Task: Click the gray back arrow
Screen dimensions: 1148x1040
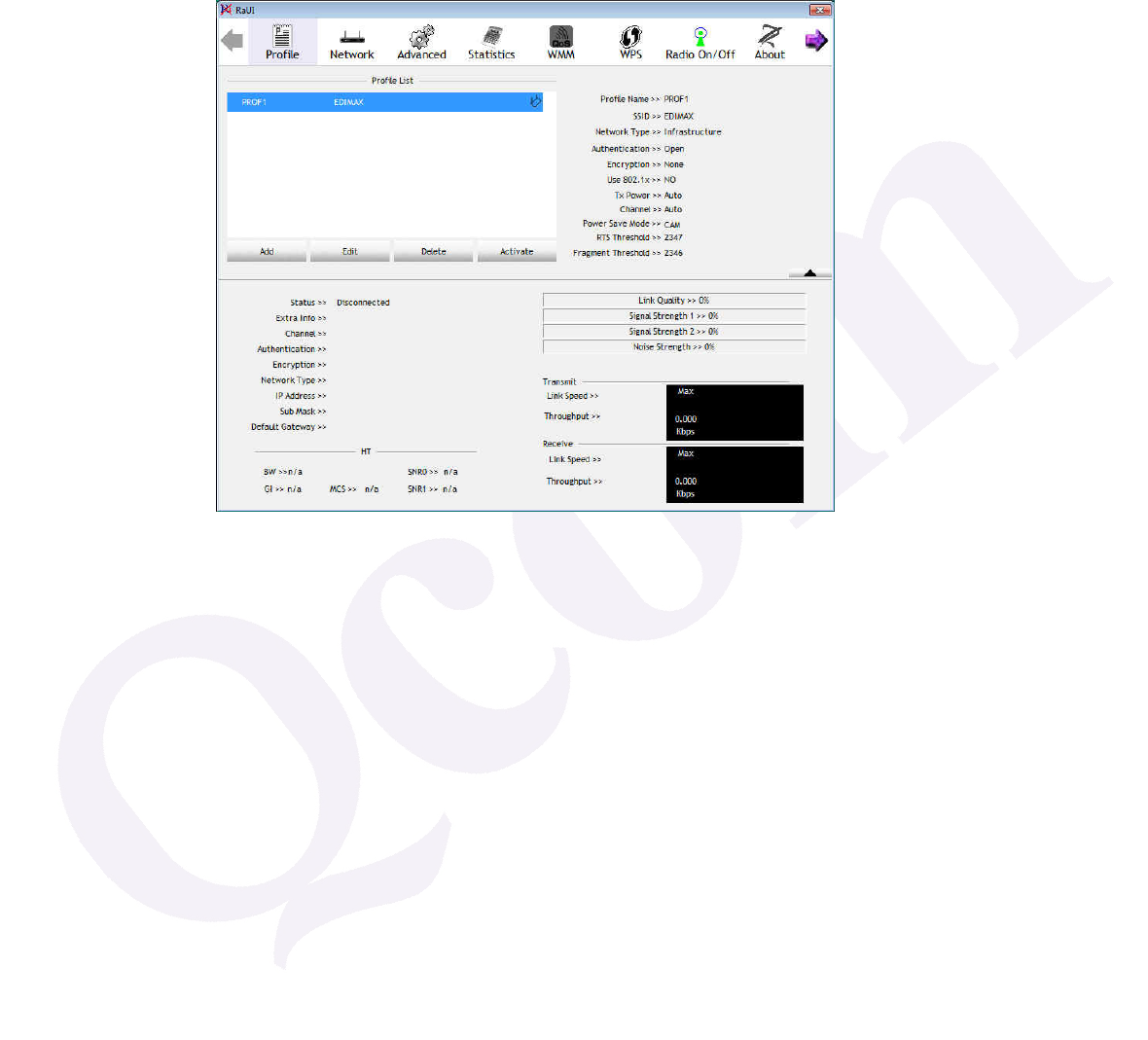Action: click(x=233, y=40)
